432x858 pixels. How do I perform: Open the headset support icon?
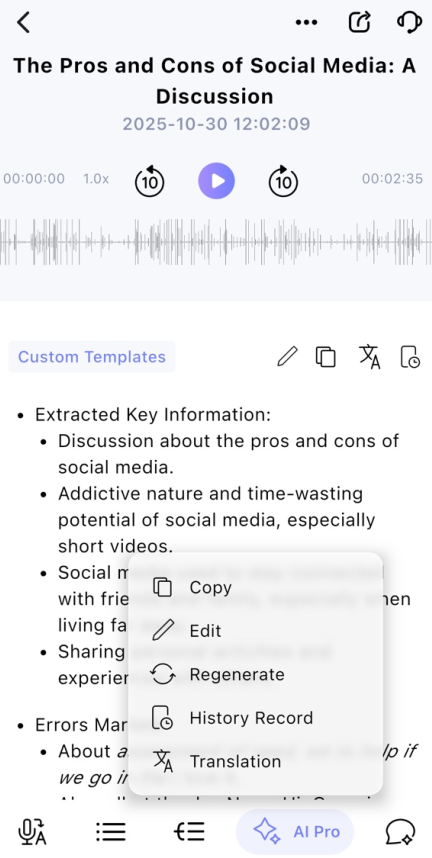pyautogui.click(x=408, y=22)
